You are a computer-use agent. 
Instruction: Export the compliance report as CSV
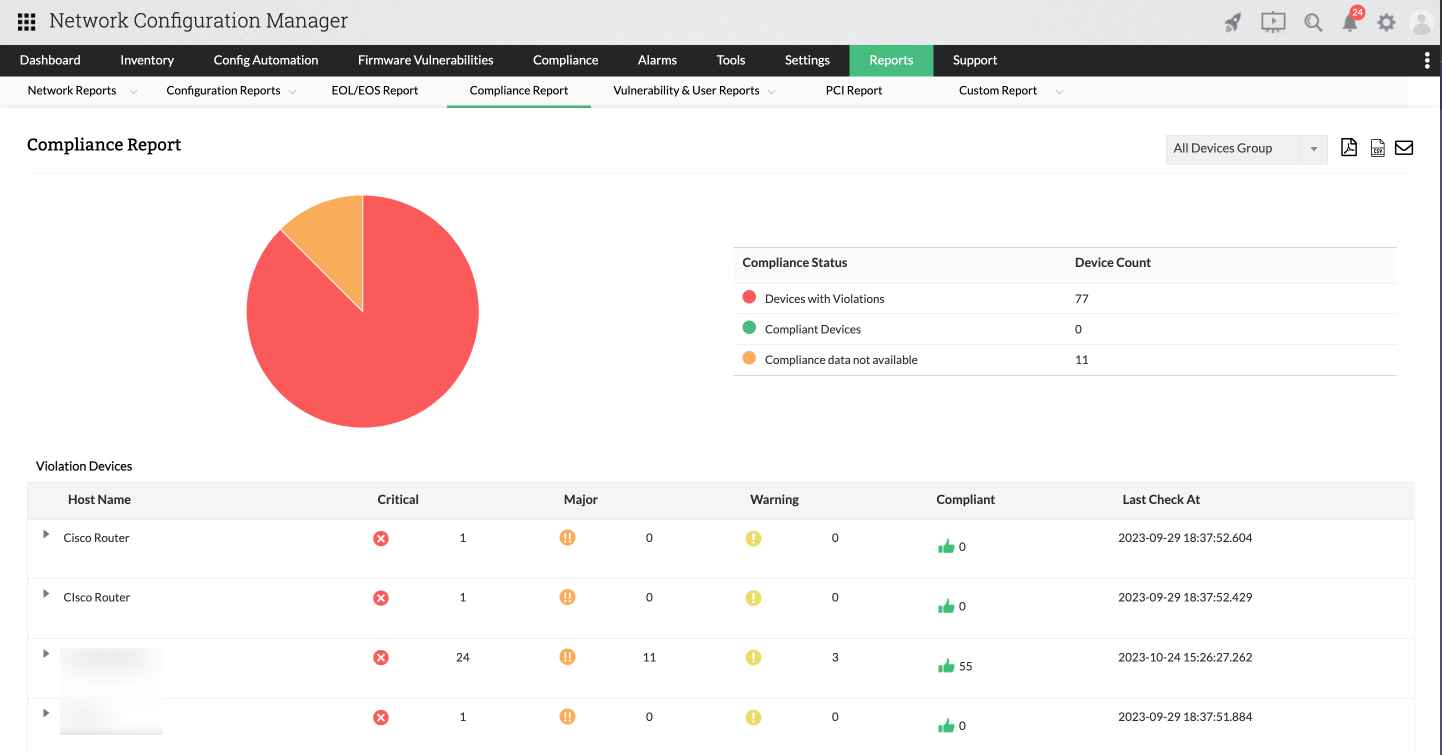tap(1377, 148)
